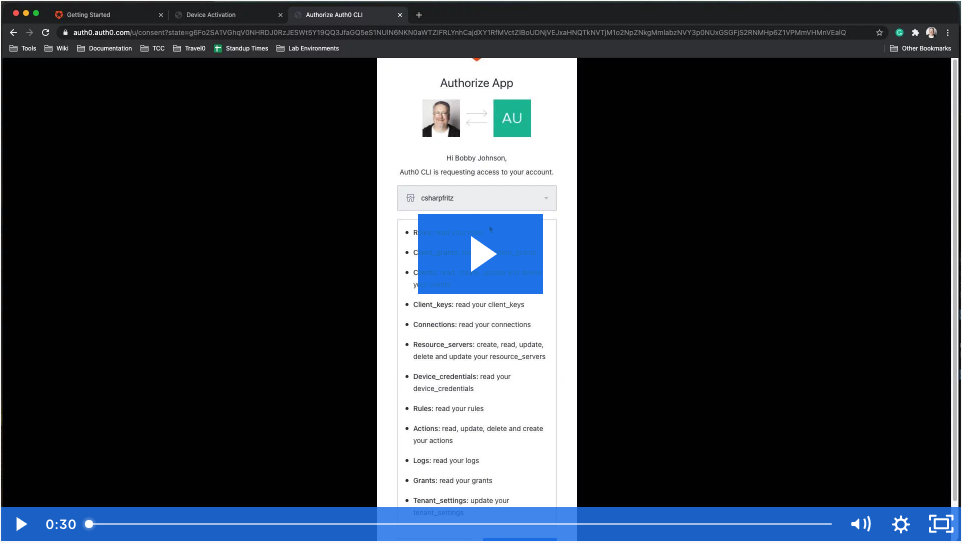Open the Documentation bookmark folder
The height and width of the screenshot is (543, 962).
click(104, 48)
